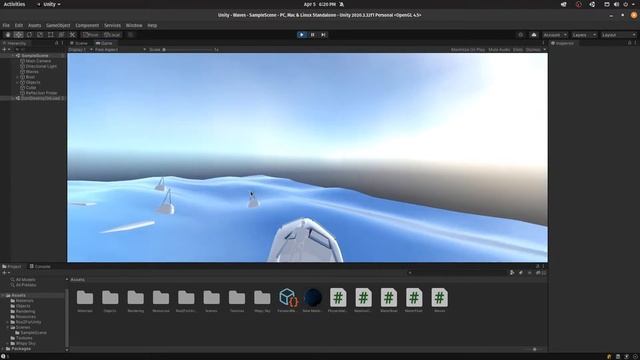The image size is (640, 360).
Task: Open the File menu
Action: [6, 25]
